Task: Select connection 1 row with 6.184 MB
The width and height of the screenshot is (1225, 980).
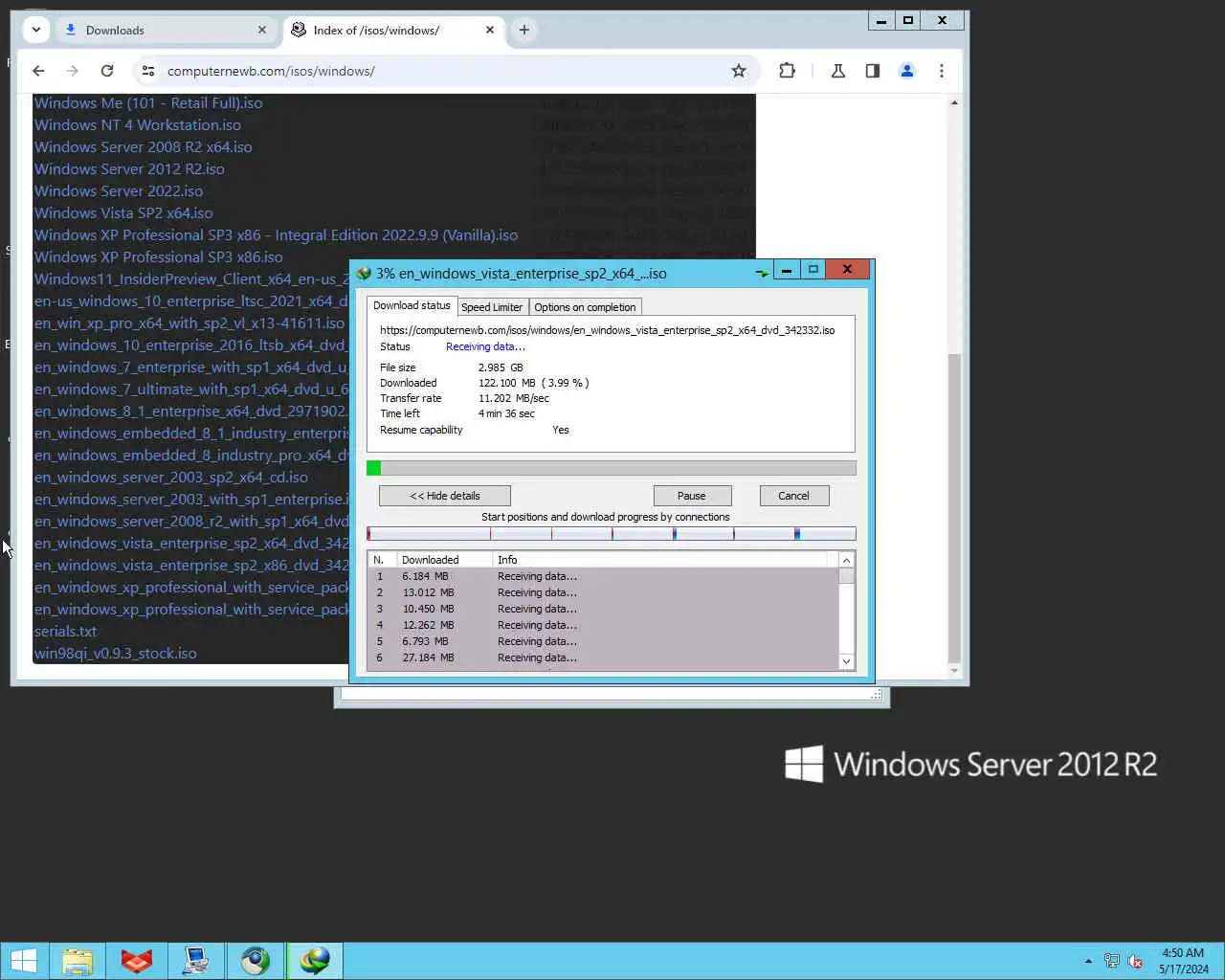Action: [603, 576]
